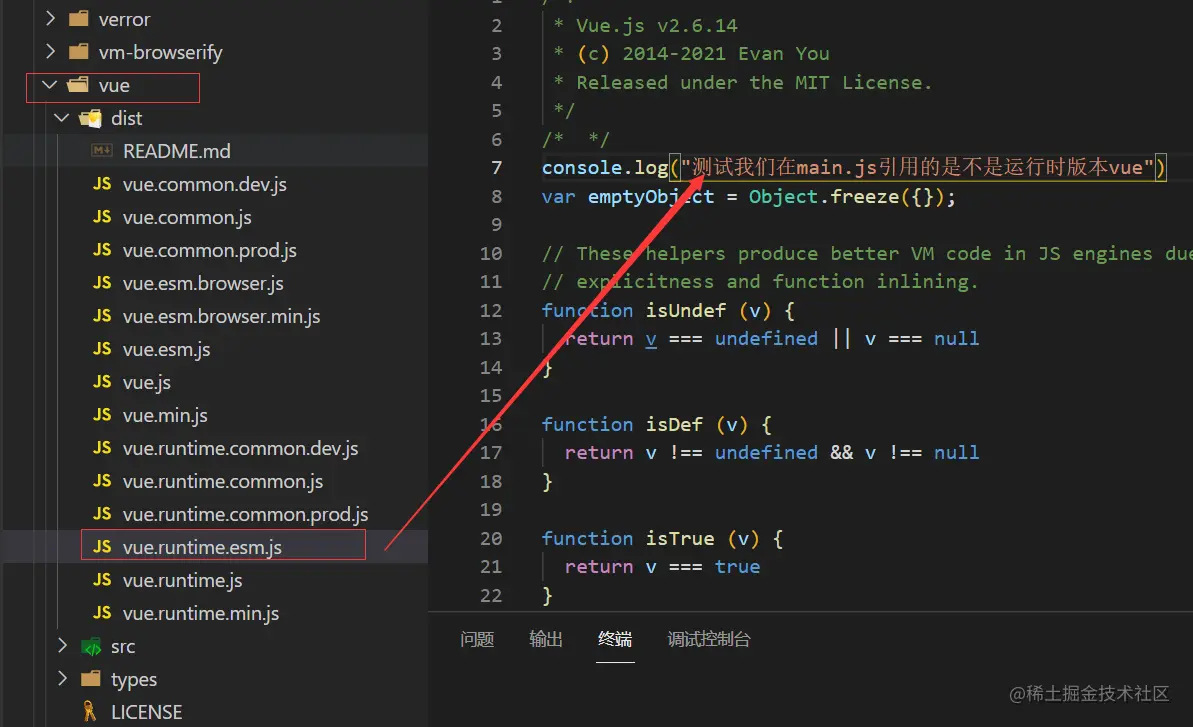Click the isDef function name
Viewport: 1193px width, 727px height.
point(674,424)
